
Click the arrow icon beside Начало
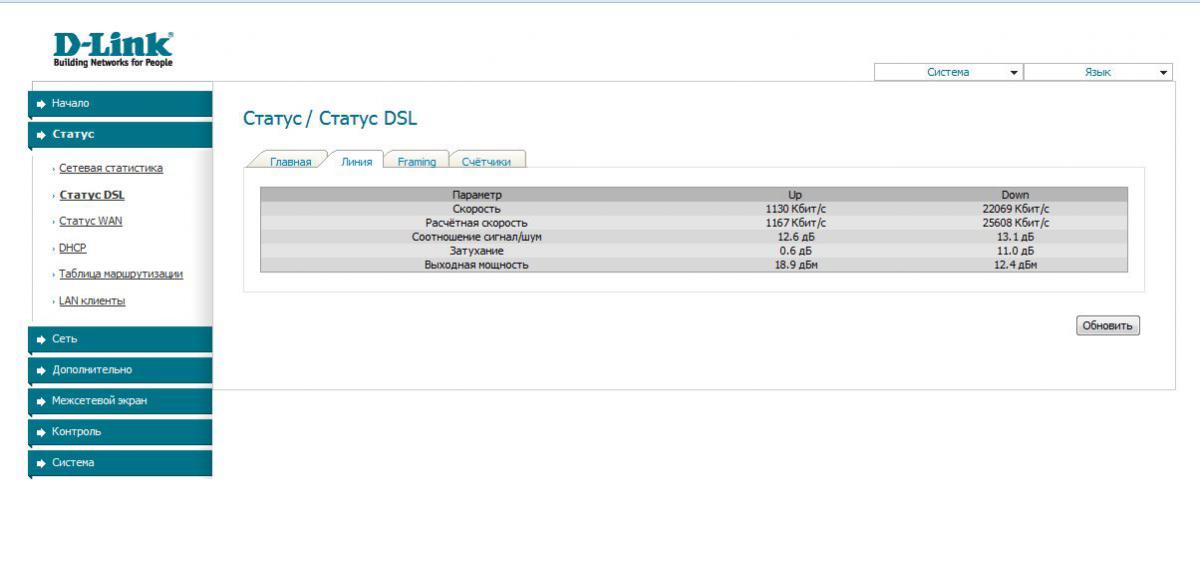41,104
